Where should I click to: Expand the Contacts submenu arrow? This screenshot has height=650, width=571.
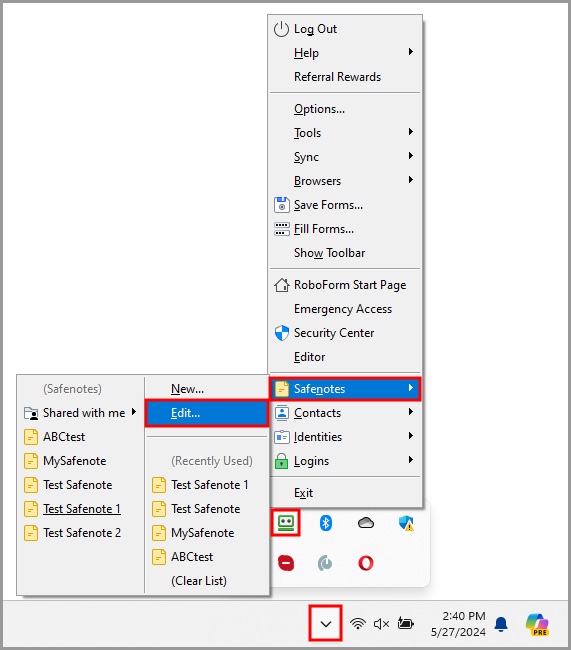(x=411, y=412)
